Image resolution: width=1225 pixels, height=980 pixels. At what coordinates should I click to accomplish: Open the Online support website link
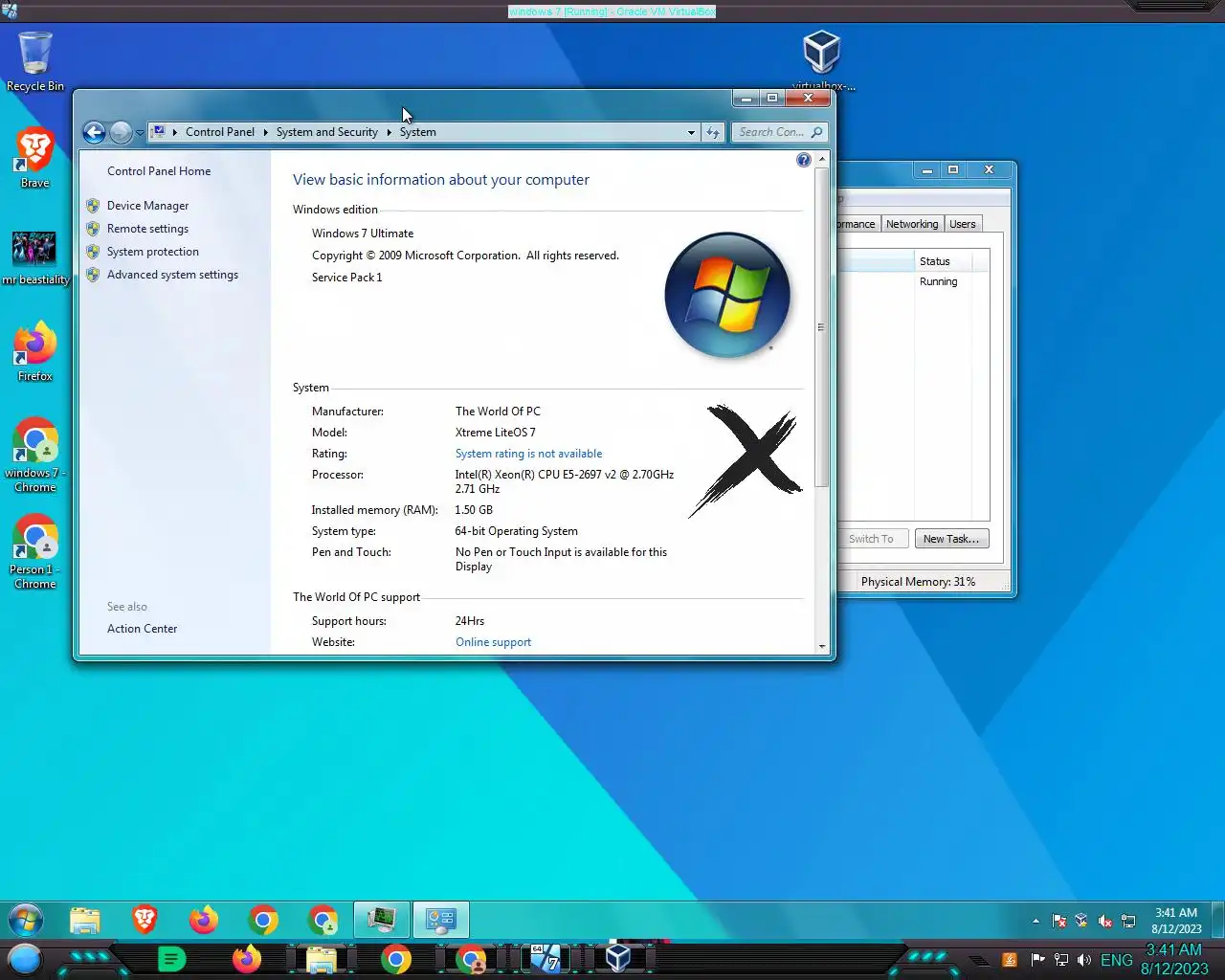tap(493, 642)
